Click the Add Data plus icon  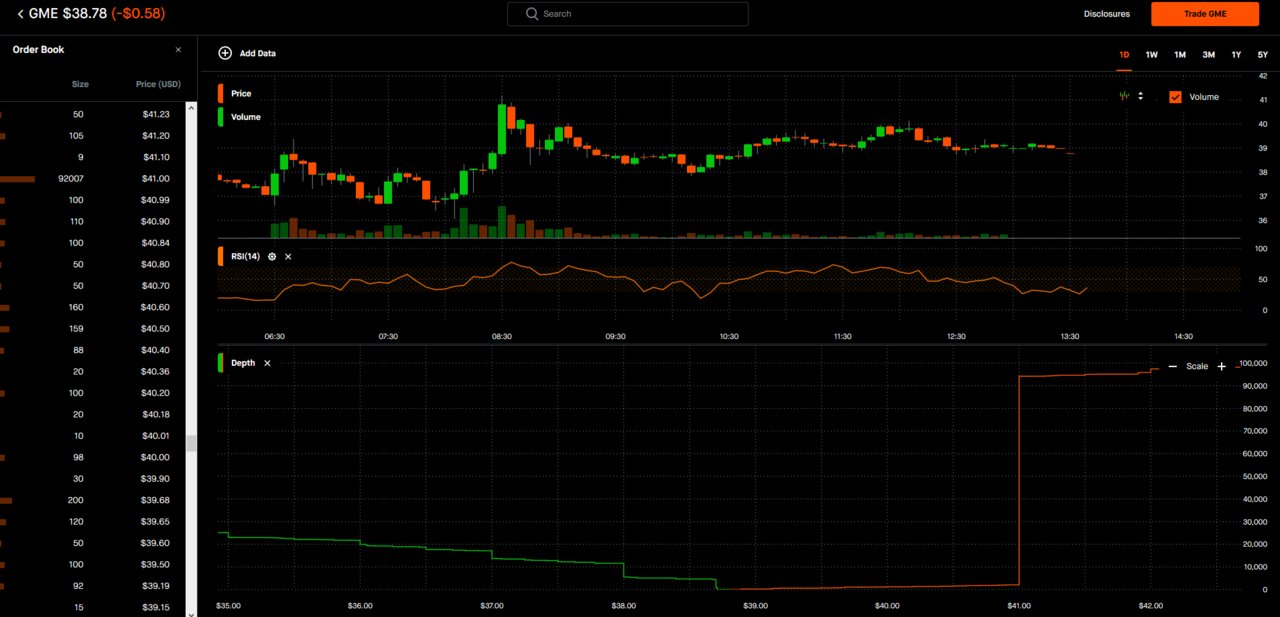pos(225,53)
